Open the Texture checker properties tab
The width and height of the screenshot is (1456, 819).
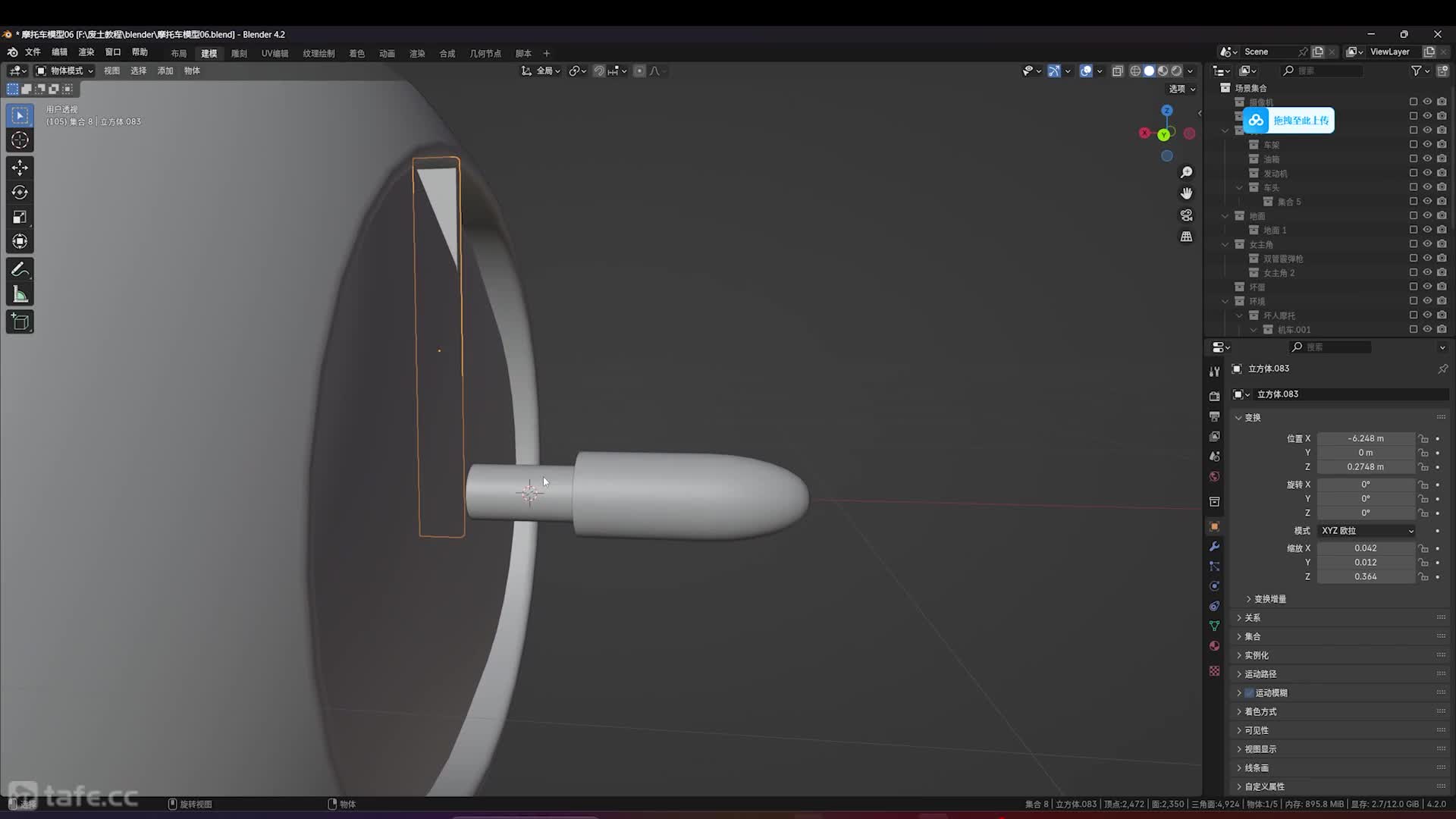tap(1214, 671)
